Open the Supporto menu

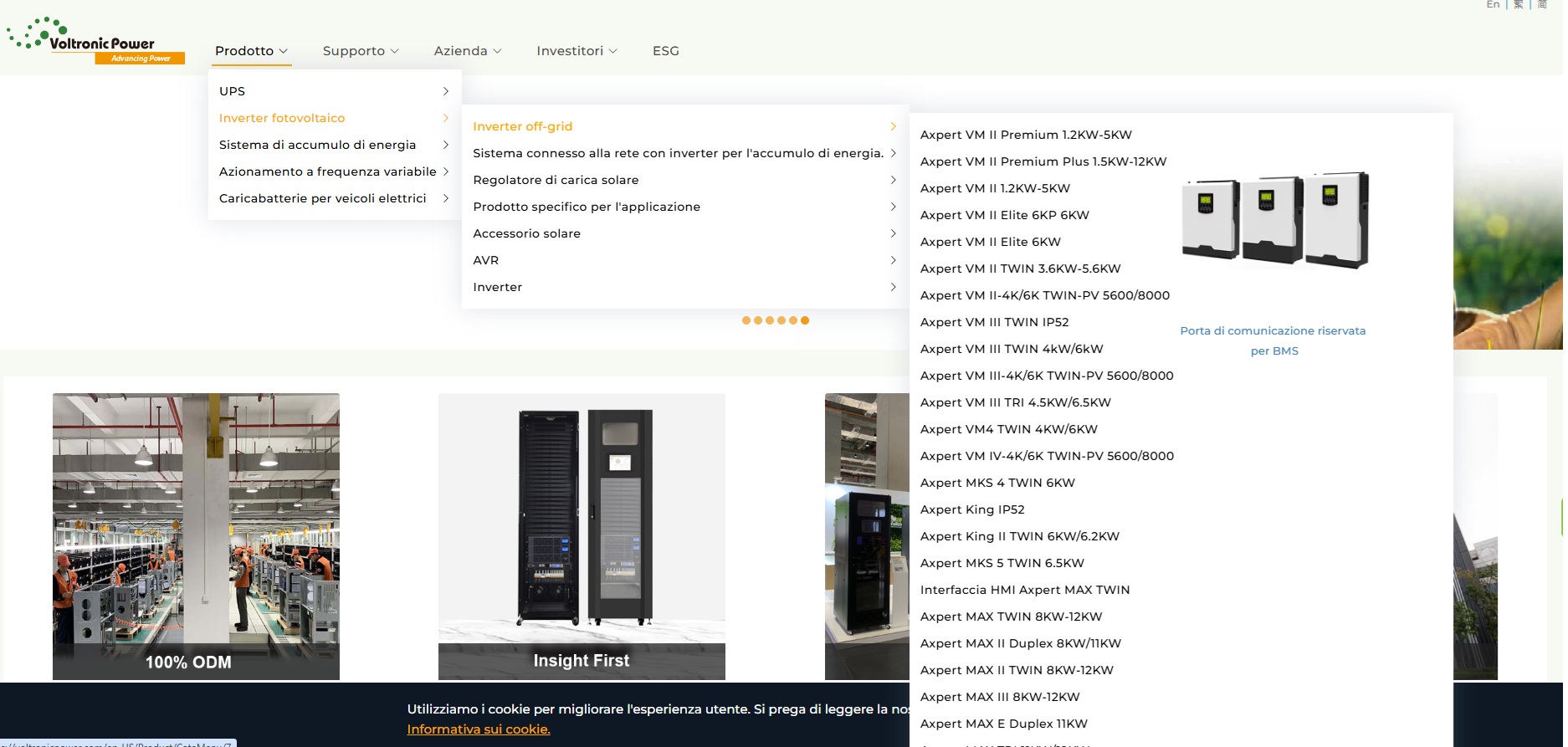pyautogui.click(x=361, y=51)
